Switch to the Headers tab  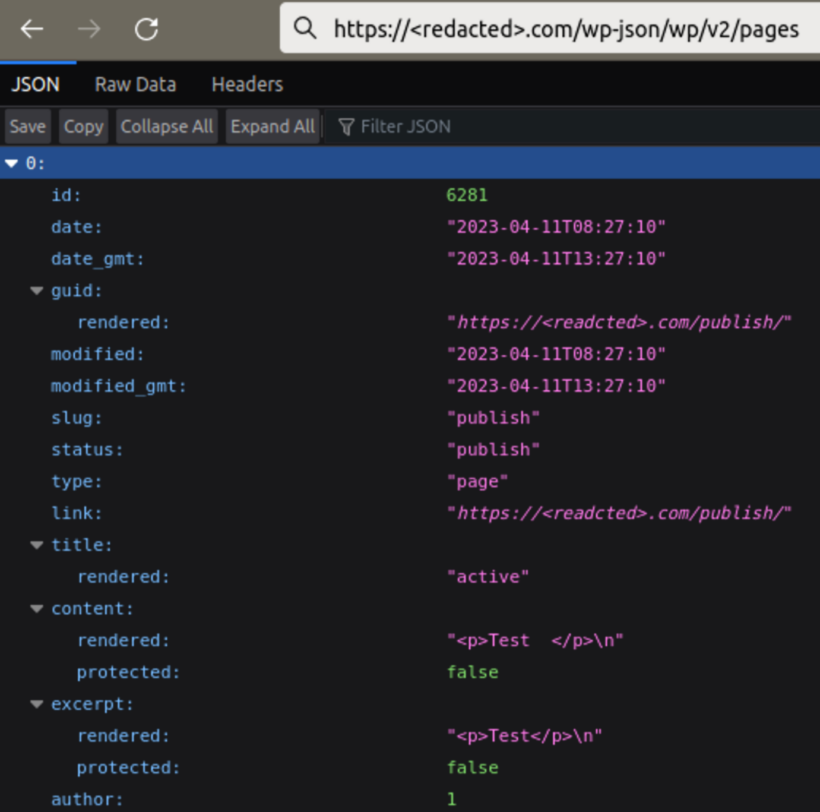pos(246,84)
